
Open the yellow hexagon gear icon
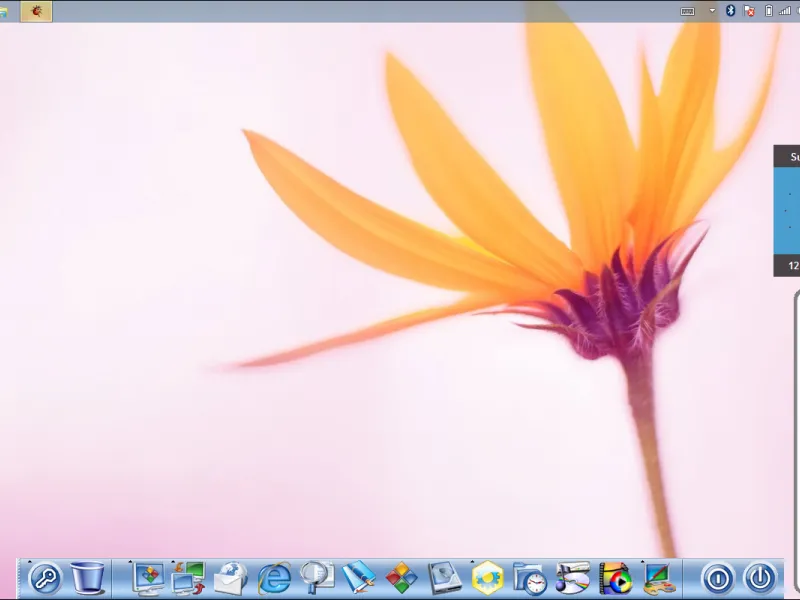click(x=487, y=578)
